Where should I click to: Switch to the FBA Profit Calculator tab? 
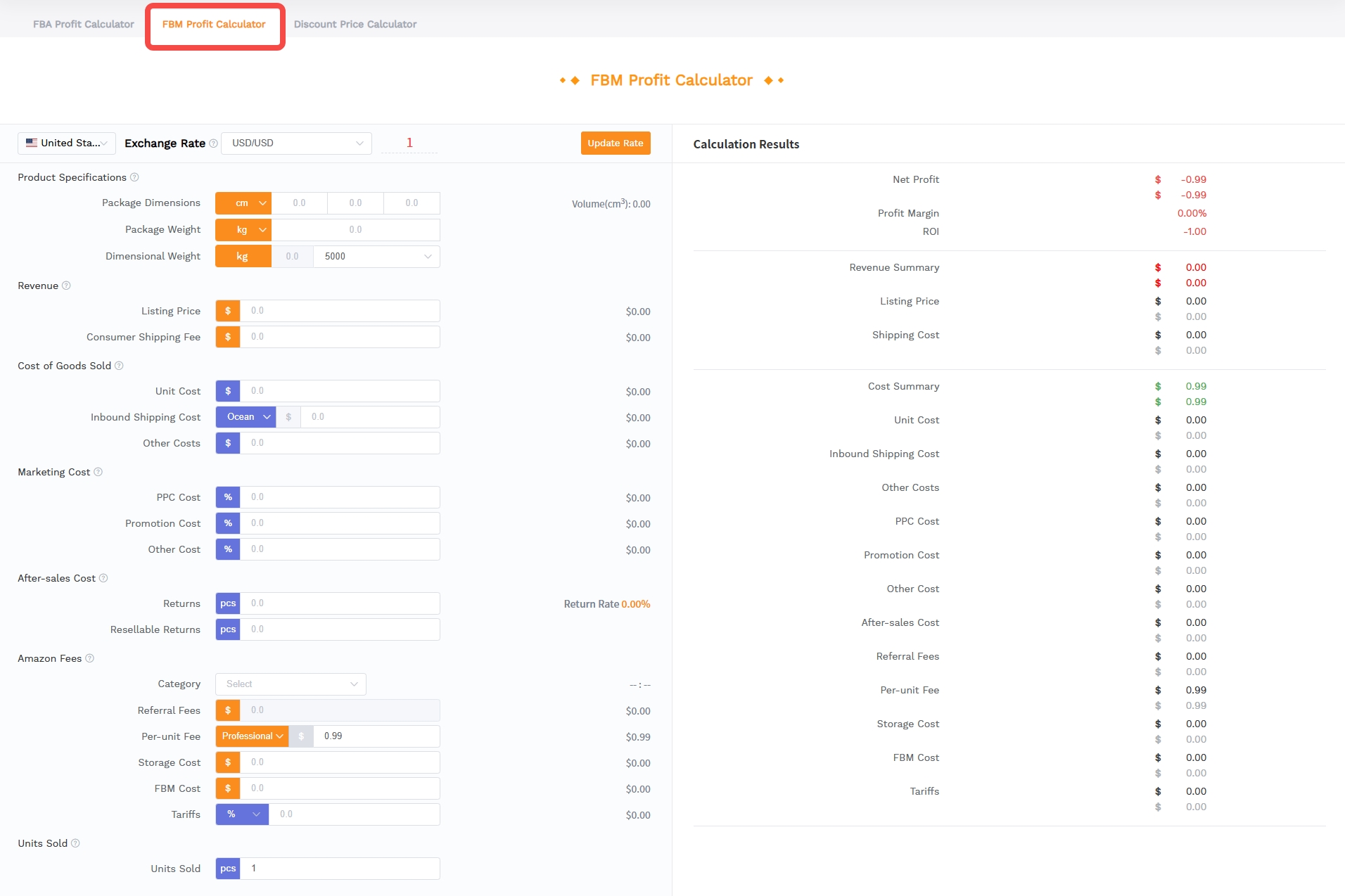[83, 24]
